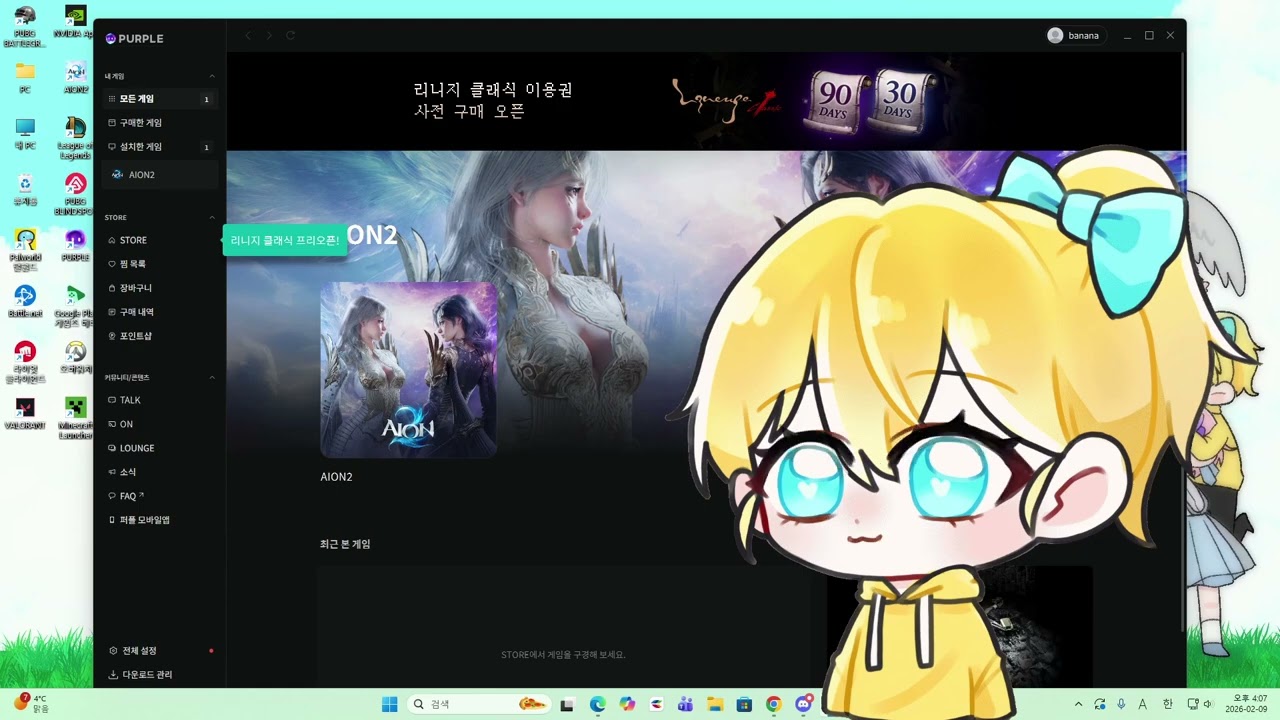Click the taskbar 검색 search box

tap(479, 704)
